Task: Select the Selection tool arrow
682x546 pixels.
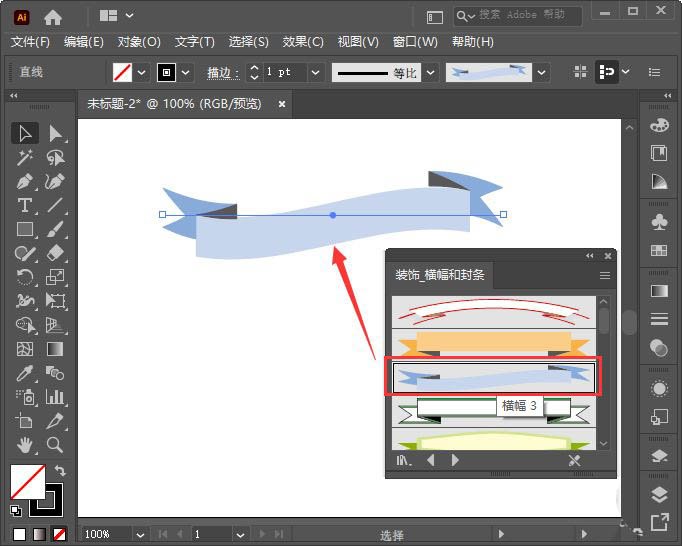Action: pos(25,134)
